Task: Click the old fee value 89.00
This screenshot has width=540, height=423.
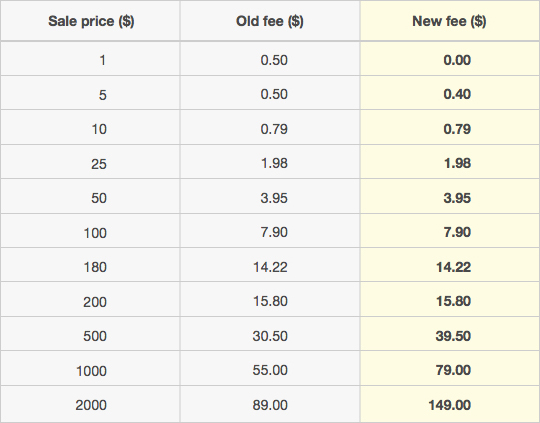Action: click(270, 405)
